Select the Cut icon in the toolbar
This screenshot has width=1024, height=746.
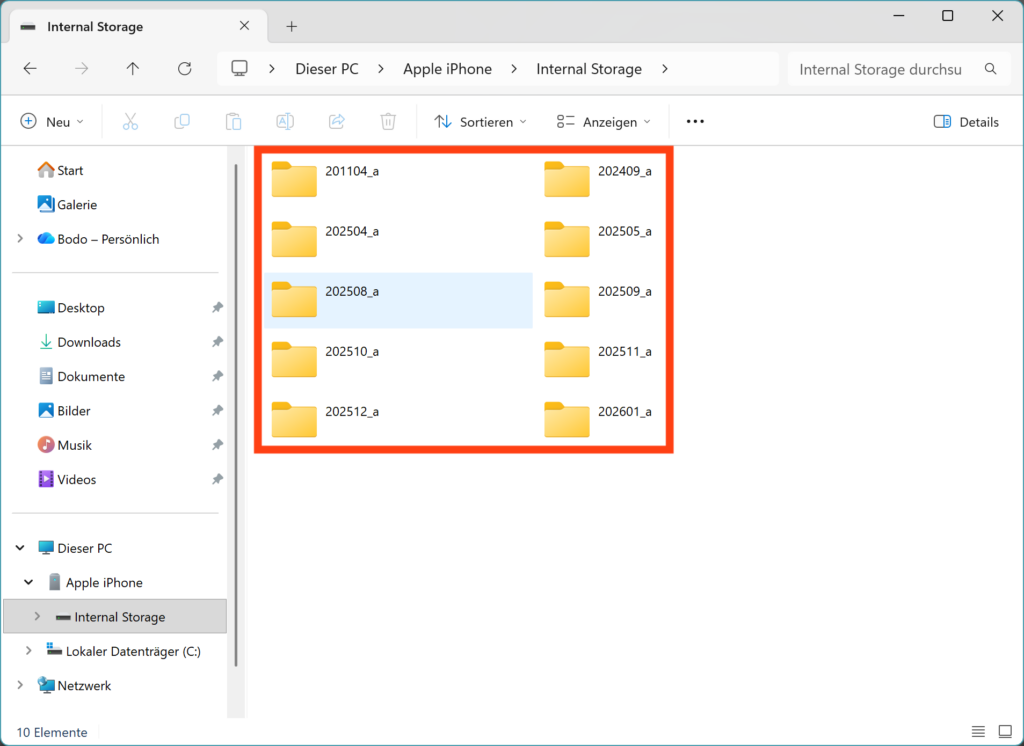click(x=129, y=121)
